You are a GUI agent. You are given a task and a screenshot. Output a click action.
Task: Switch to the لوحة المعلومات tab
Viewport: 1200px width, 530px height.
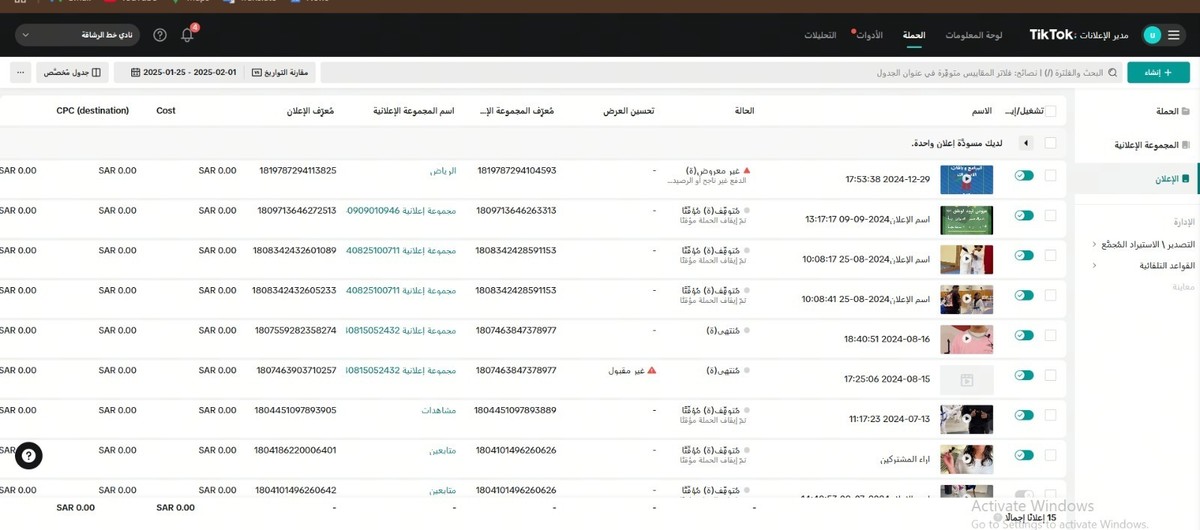973,35
